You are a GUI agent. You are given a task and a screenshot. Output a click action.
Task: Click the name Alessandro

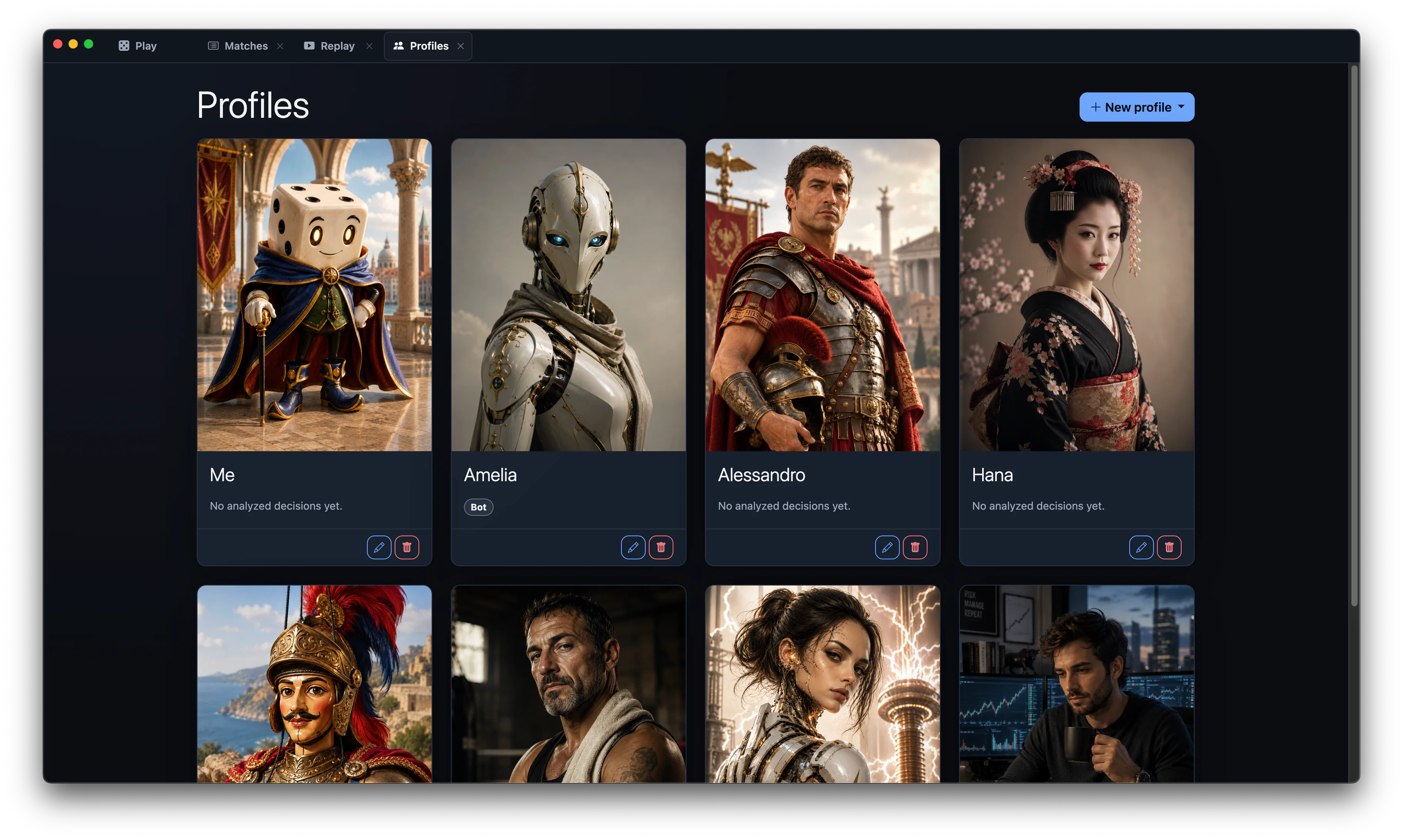[761, 475]
